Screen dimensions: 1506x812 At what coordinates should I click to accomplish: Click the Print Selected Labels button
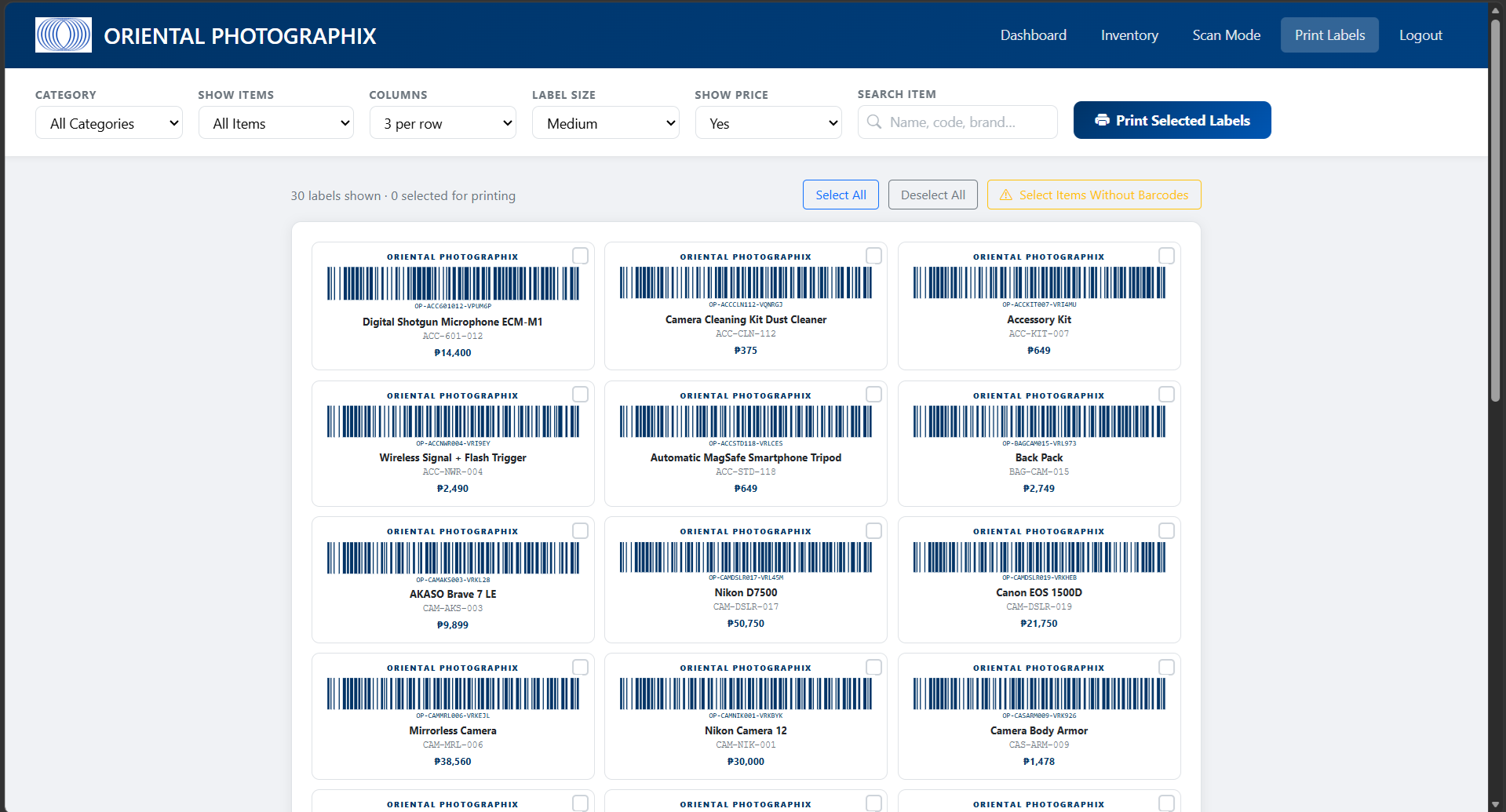[x=1172, y=120]
